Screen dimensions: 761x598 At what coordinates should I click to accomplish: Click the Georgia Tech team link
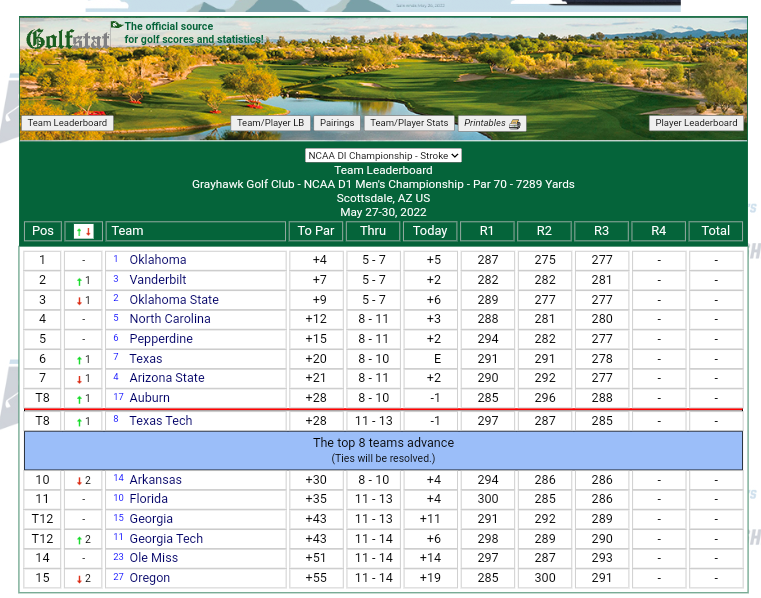pos(166,539)
